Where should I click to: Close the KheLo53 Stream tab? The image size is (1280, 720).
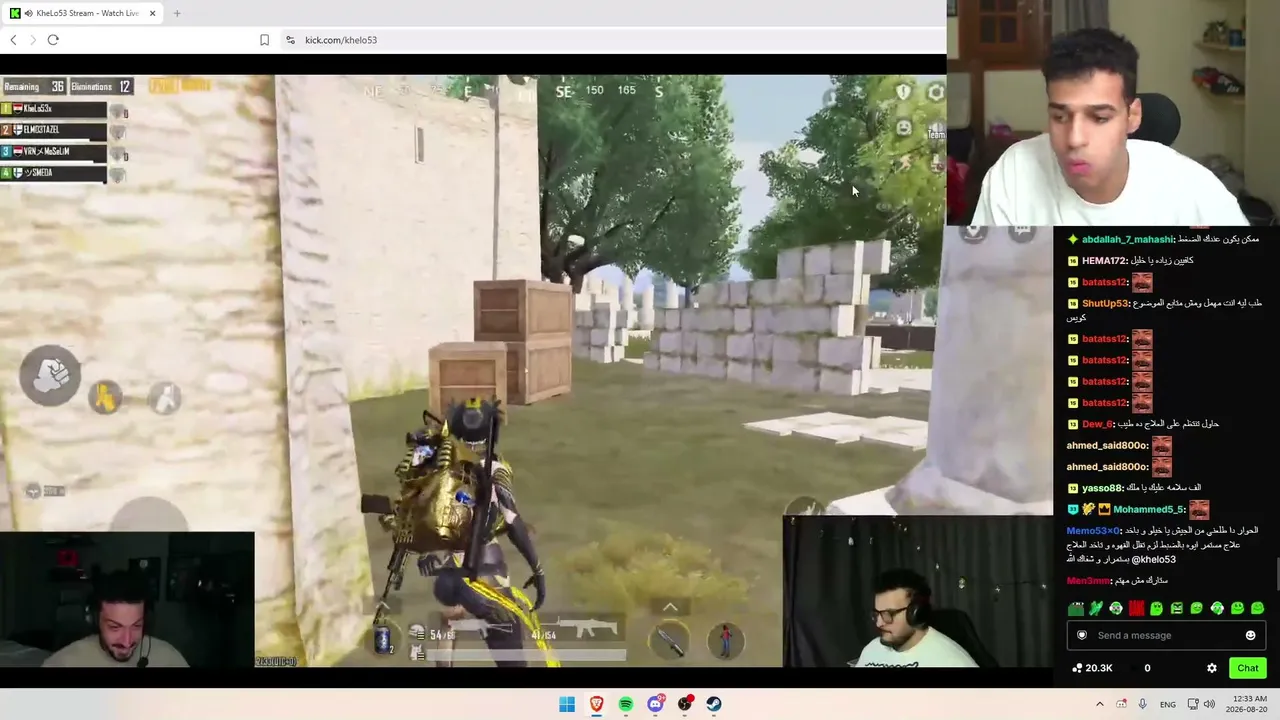[153, 13]
